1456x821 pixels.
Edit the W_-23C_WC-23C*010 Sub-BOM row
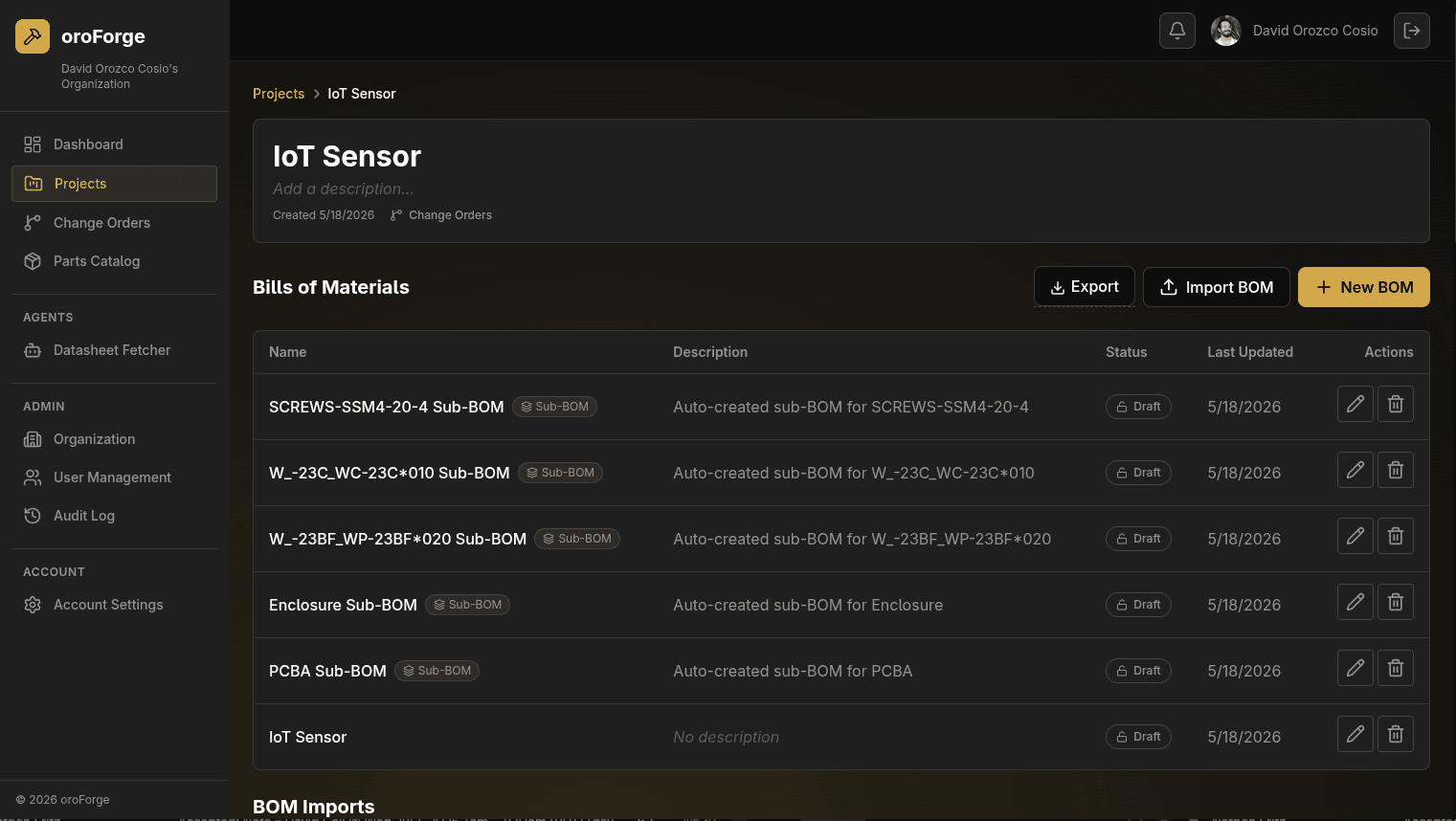point(1355,470)
